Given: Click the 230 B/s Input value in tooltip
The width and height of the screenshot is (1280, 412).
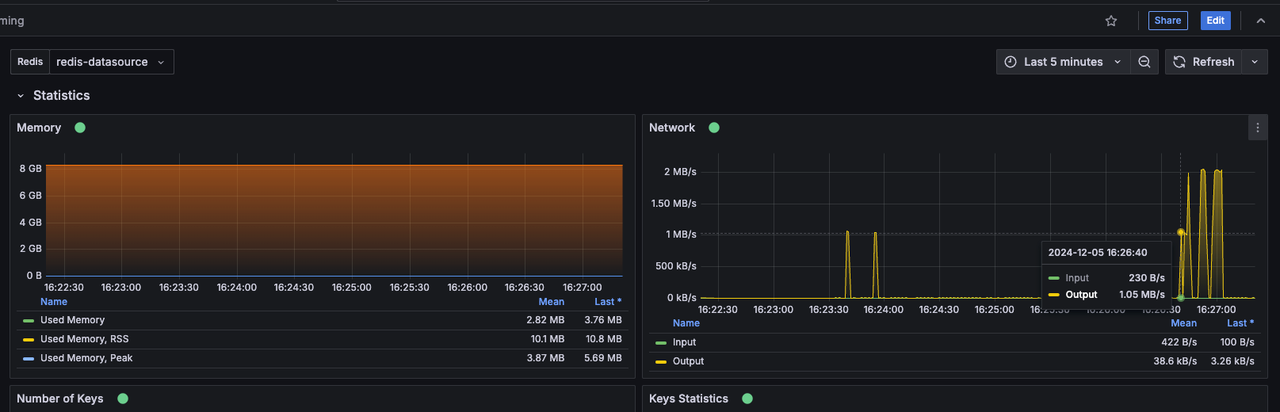Looking at the screenshot, I should click(x=1146, y=278).
